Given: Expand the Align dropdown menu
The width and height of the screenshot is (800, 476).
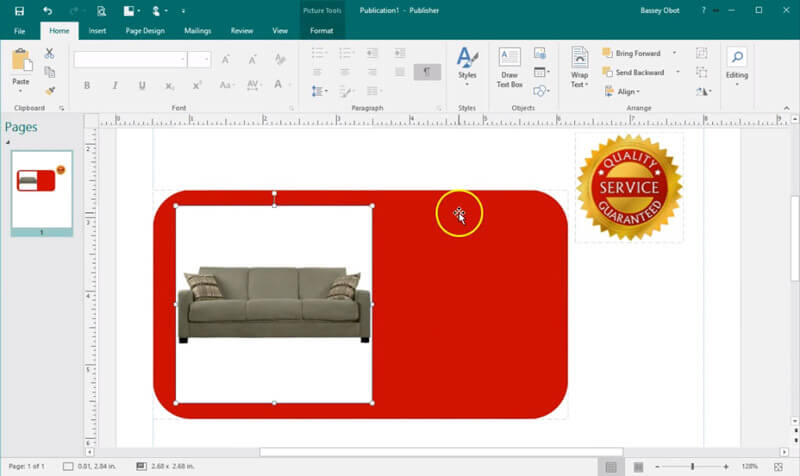Looking at the screenshot, I should click(x=625, y=91).
